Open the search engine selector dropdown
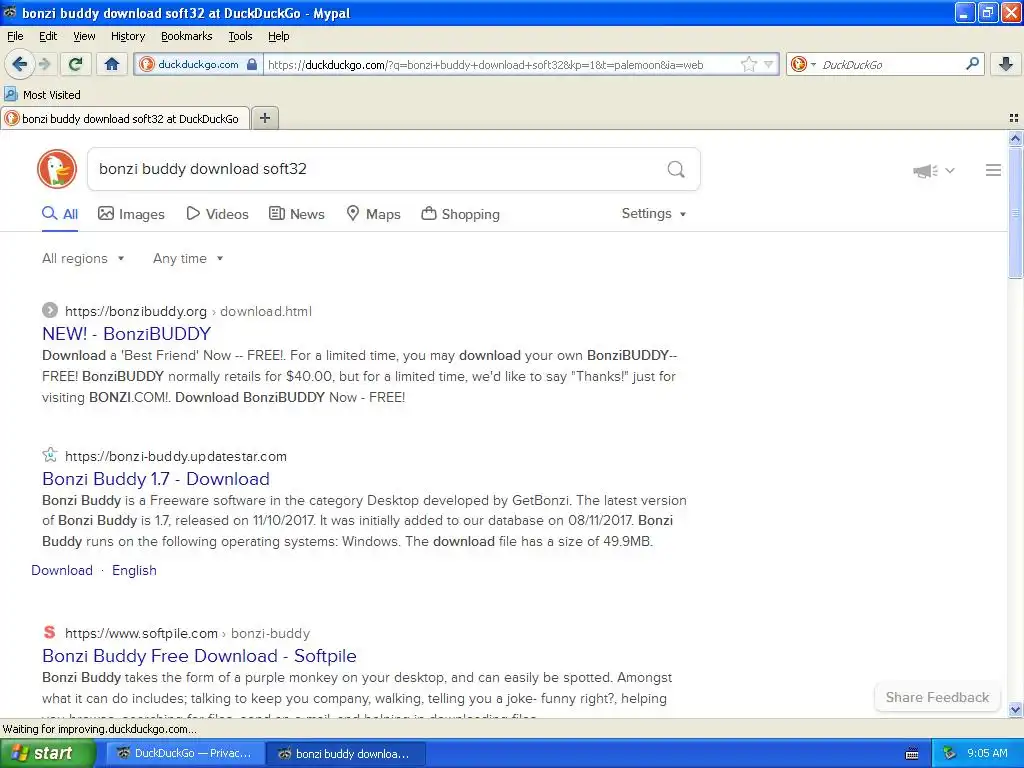Screen dimensions: 1024x768 click(x=803, y=64)
